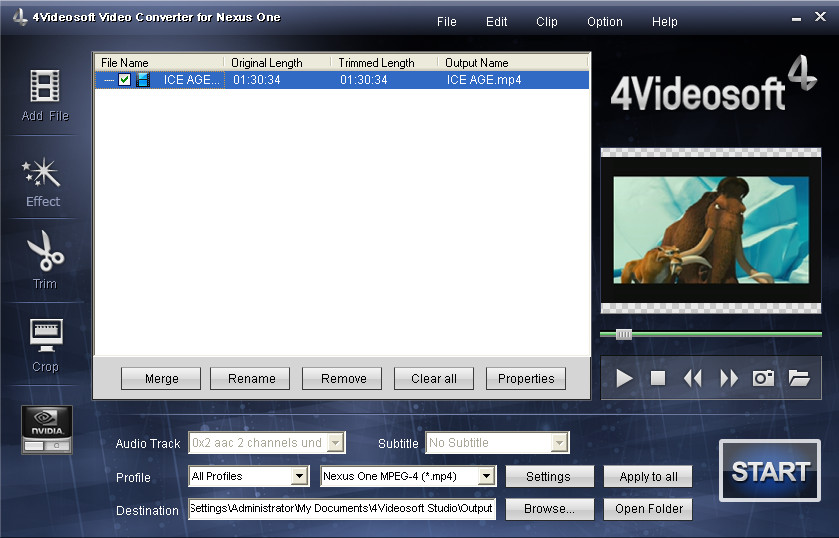839x538 pixels.
Task: Play the preview video
Action: click(624, 378)
